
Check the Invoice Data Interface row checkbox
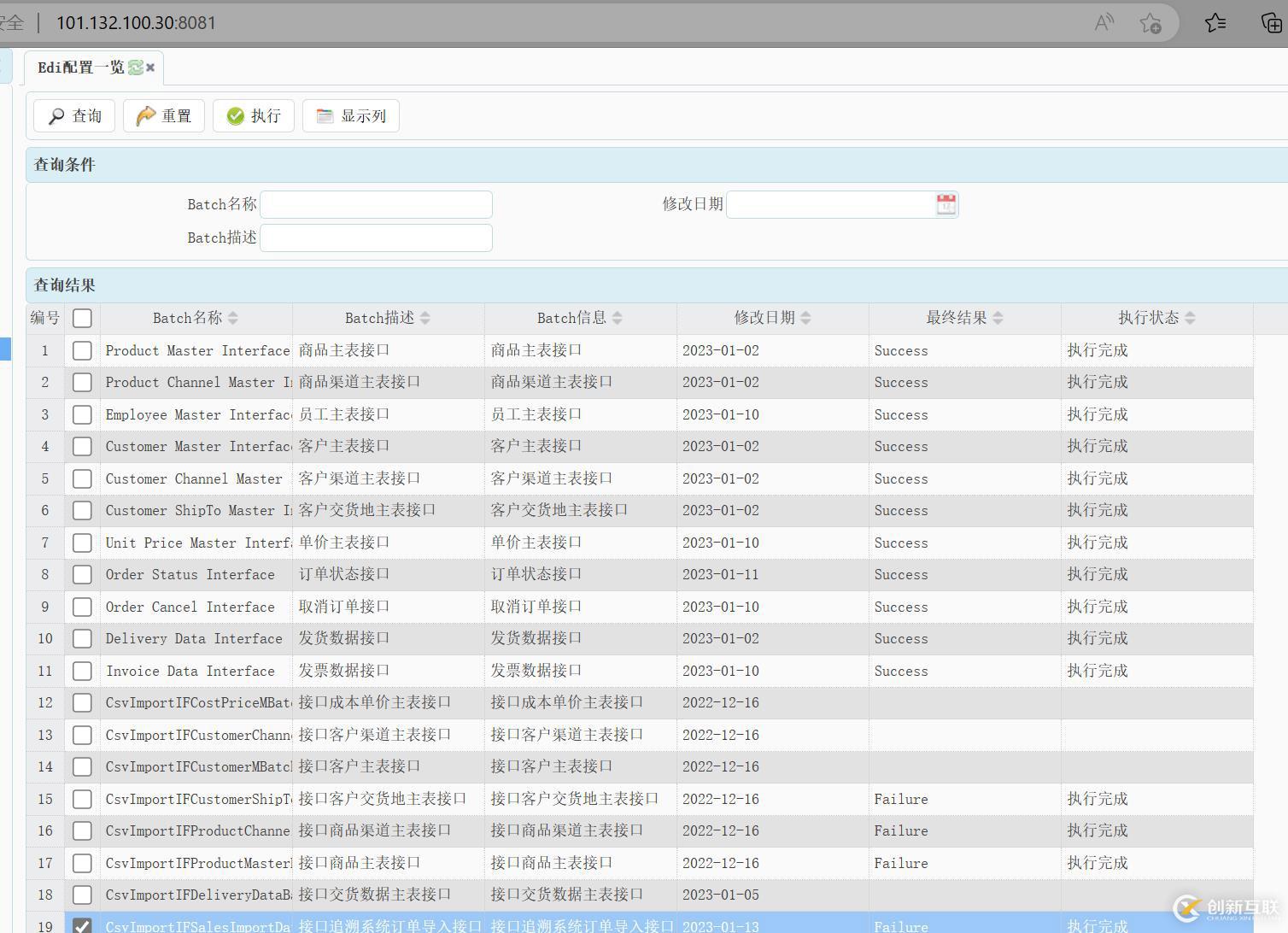[82, 671]
